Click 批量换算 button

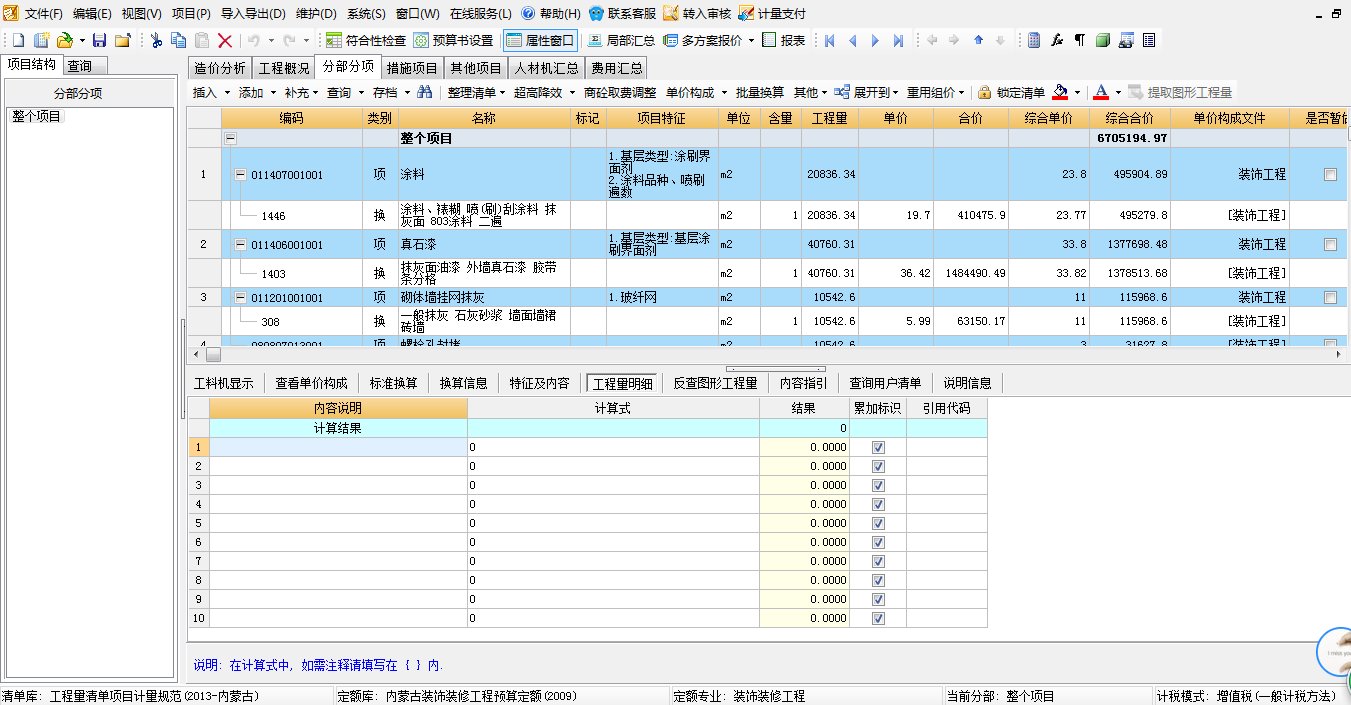point(760,92)
